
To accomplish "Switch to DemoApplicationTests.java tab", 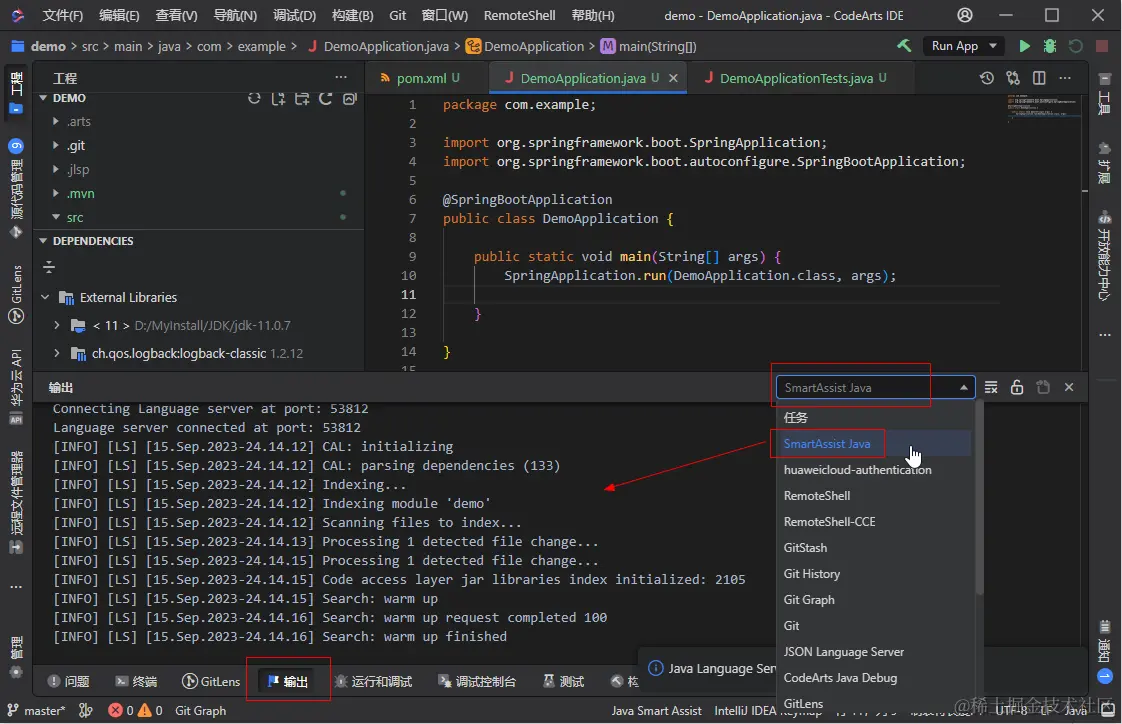I will tap(796, 78).
